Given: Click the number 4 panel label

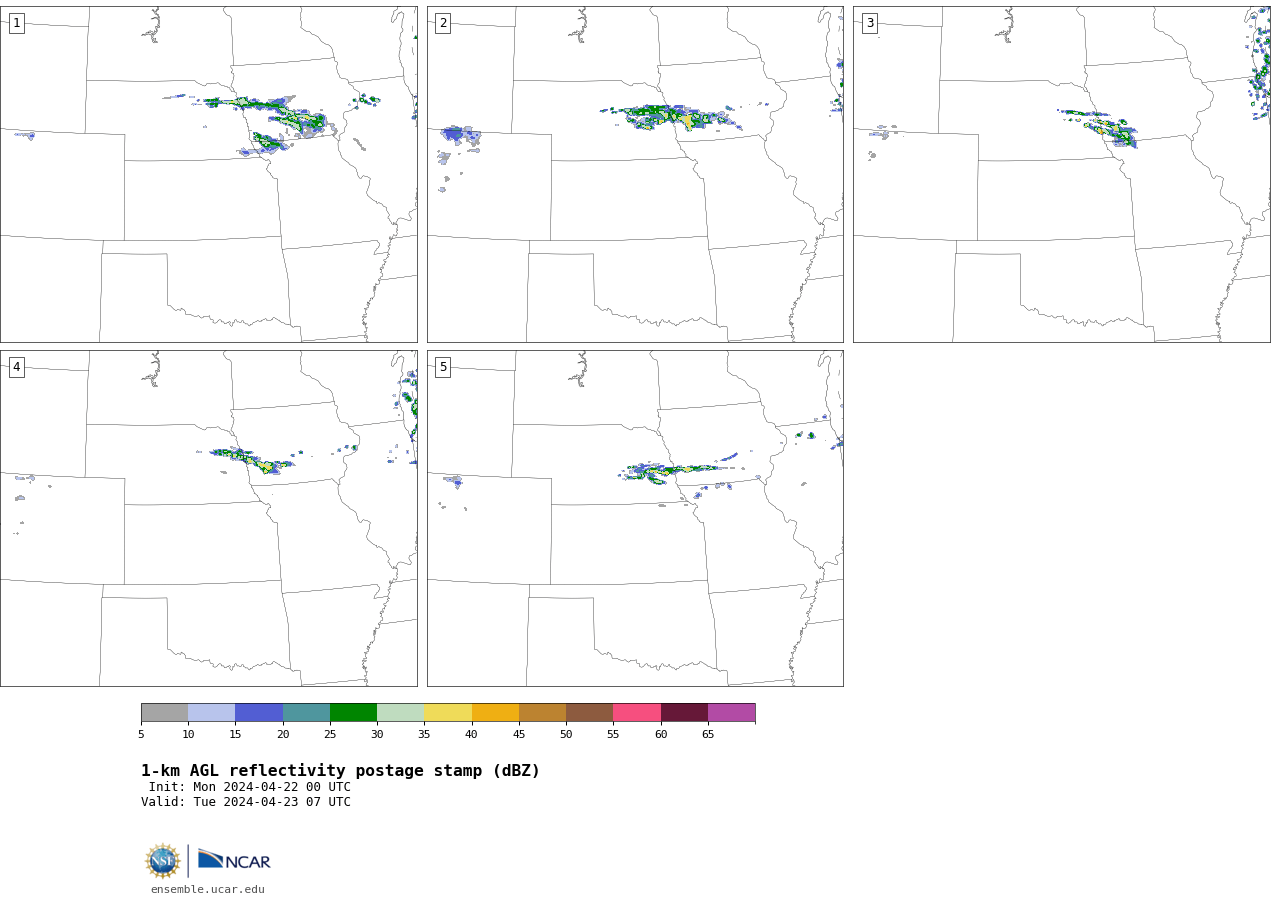Looking at the screenshot, I should (x=16, y=367).
